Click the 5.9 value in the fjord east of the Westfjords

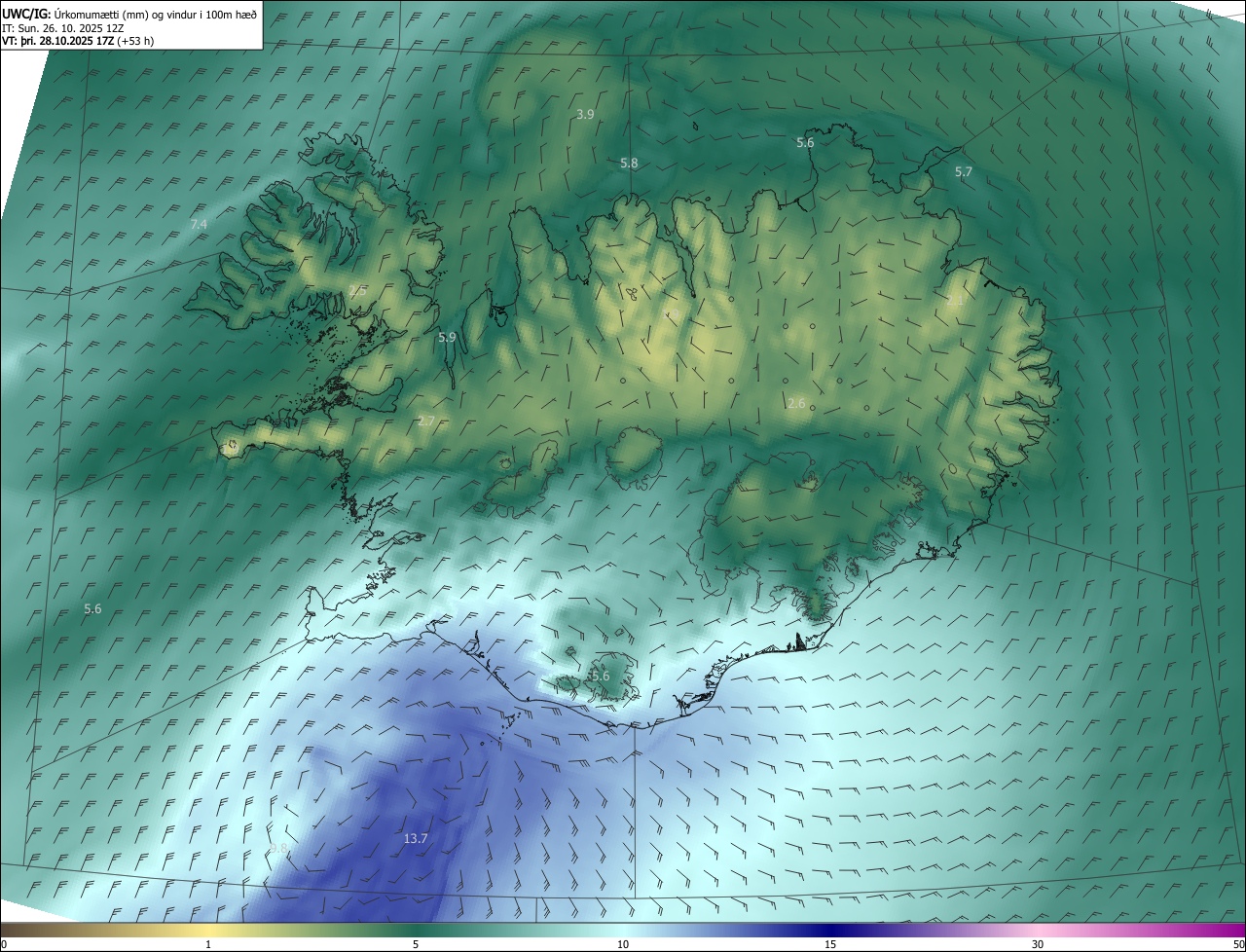pyautogui.click(x=447, y=337)
